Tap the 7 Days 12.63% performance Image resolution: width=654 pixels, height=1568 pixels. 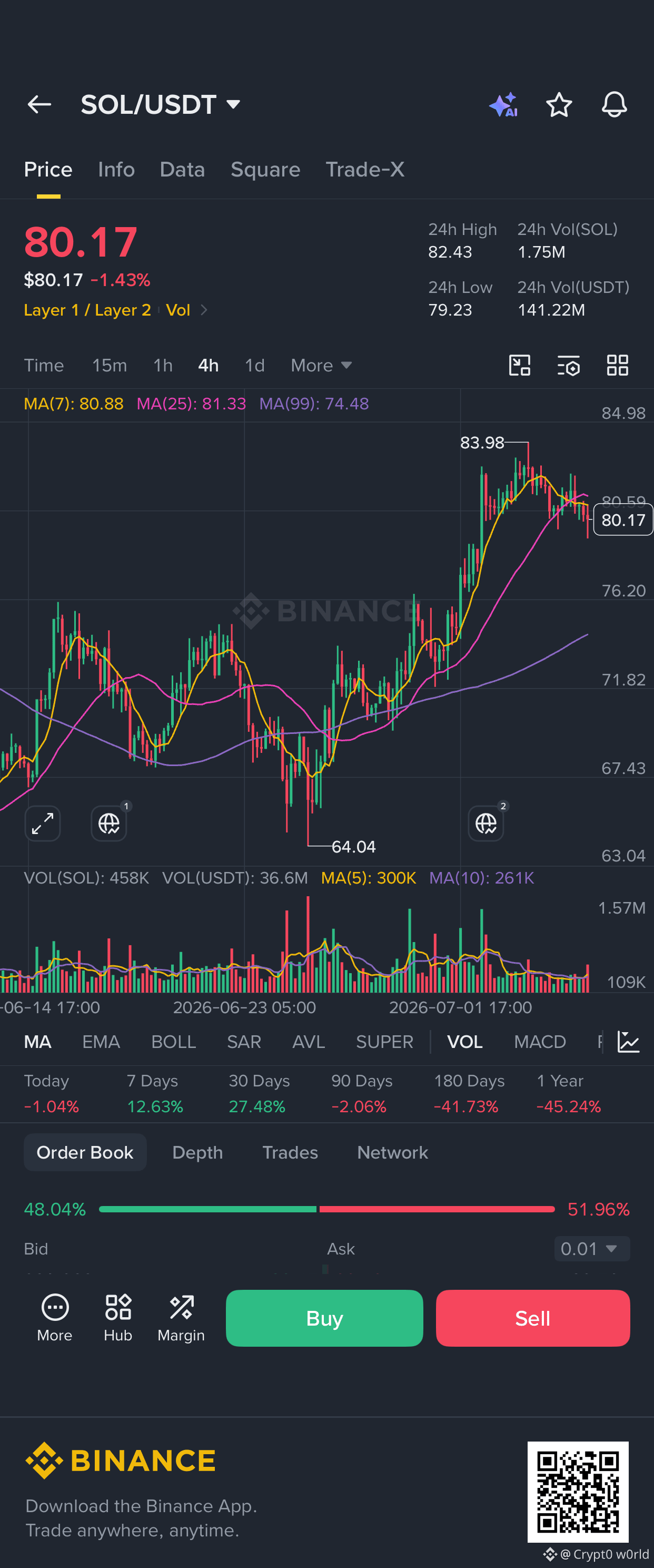coord(154,1094)
